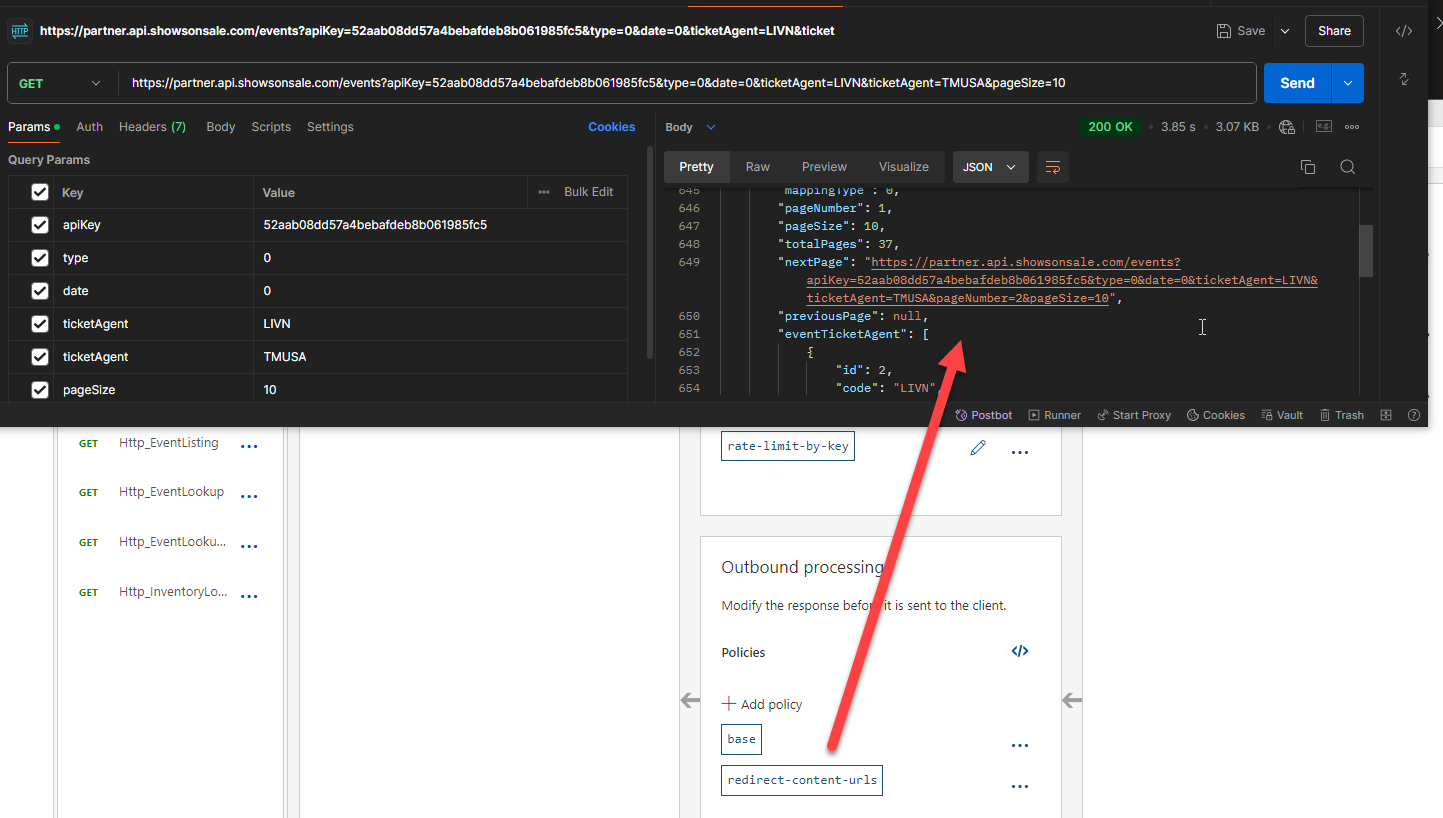Open the Send options dropdown arrow
The height and width of the screenshot is (818, 1443).
(x=1348, y=83)
